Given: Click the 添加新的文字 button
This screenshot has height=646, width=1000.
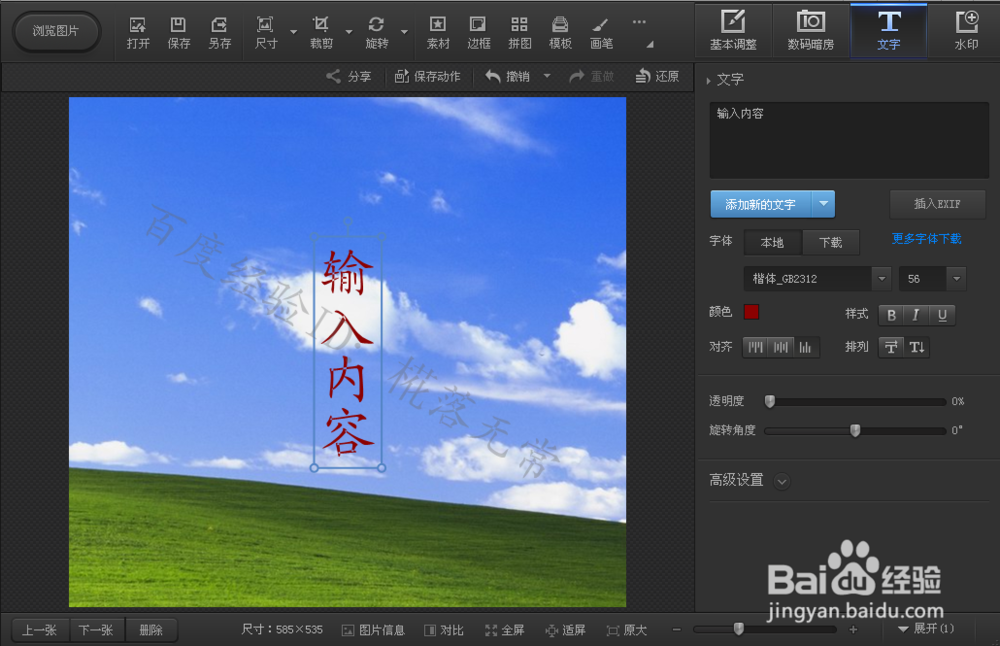Looking at the screenshot, I should [761, 204].
